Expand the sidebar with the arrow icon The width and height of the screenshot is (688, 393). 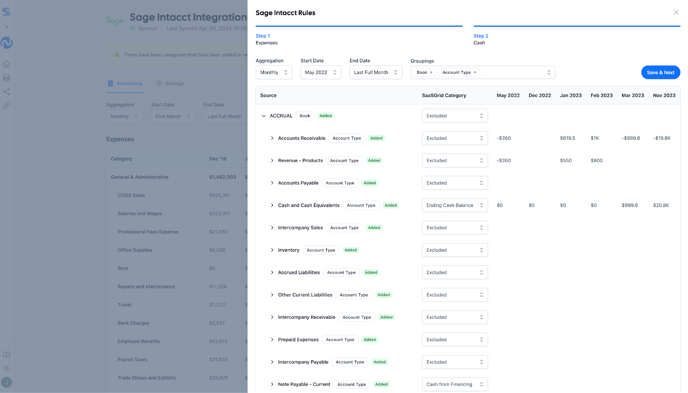tap(7, 27)
